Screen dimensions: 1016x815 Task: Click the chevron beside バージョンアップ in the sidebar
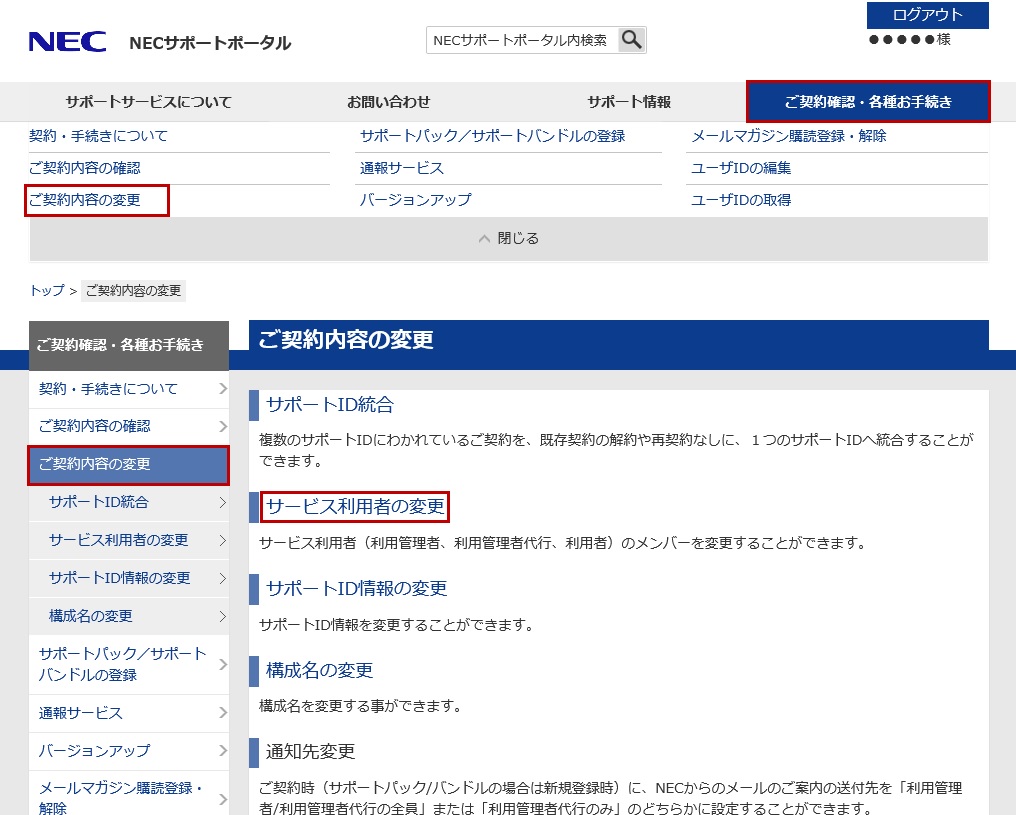pyautogui.click(x=222, y=751)
